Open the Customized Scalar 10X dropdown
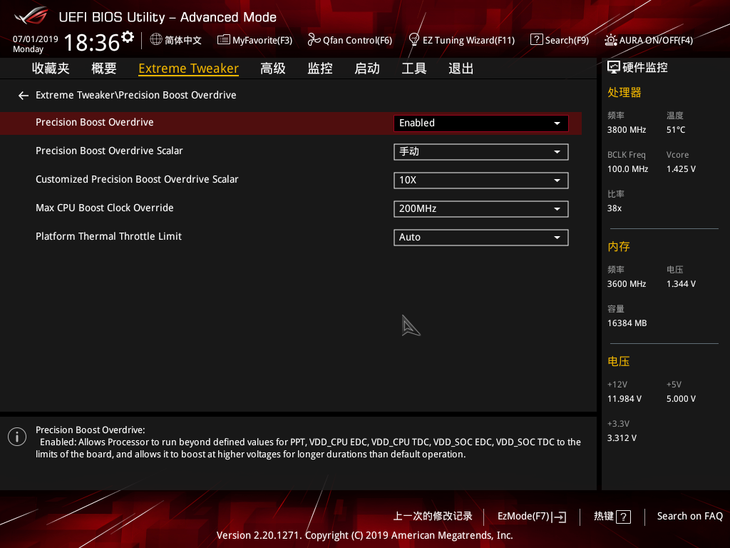Screen dimensions: 730x548 coord(480,180)
